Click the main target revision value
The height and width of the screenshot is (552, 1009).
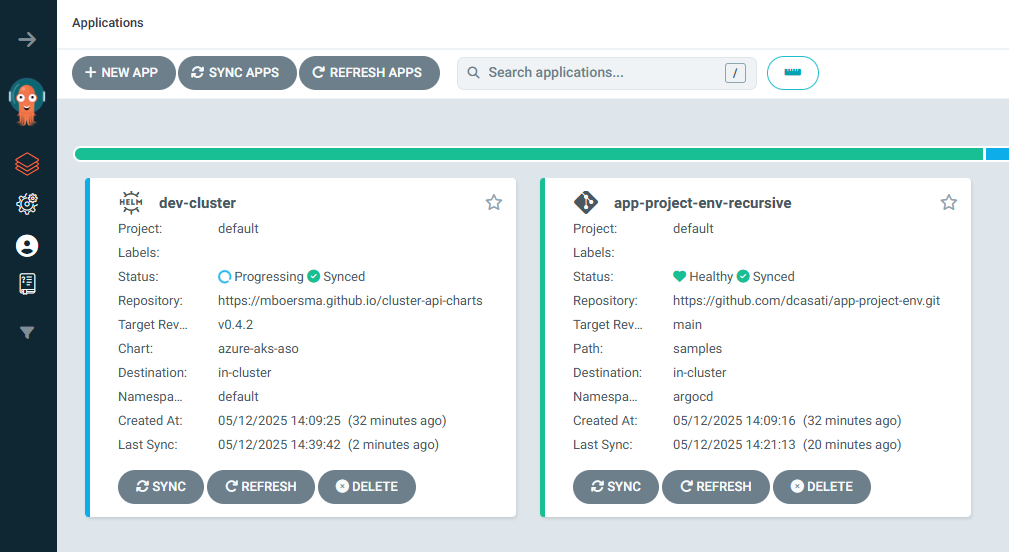tap(687, 325)
